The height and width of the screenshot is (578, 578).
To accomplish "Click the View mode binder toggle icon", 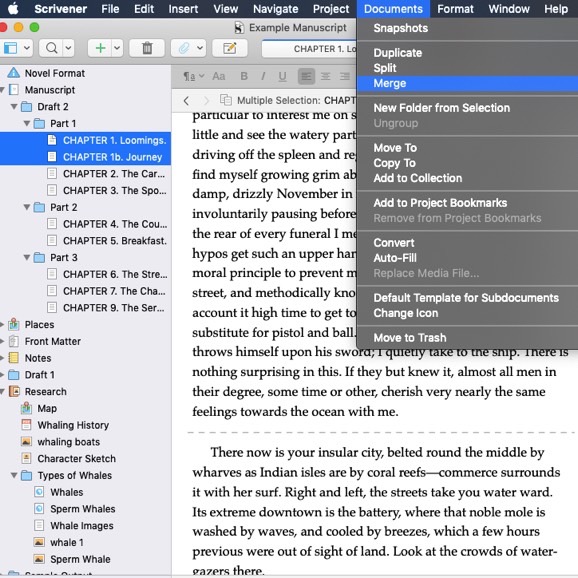I will 10,48.
